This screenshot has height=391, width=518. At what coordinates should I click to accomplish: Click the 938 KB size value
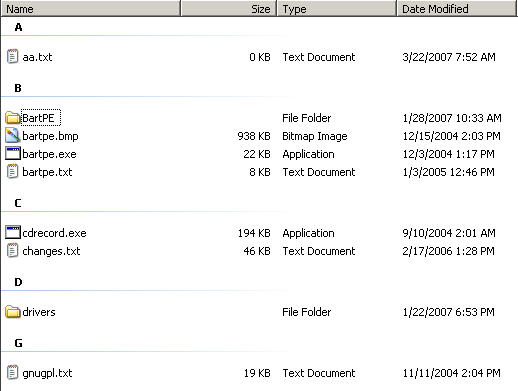tap(254, 136)
